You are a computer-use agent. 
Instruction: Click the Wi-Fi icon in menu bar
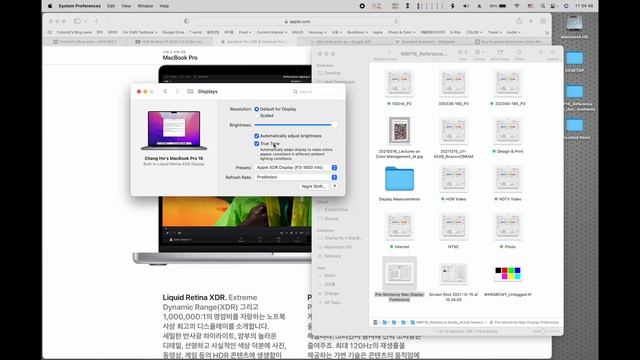(517, 6)
